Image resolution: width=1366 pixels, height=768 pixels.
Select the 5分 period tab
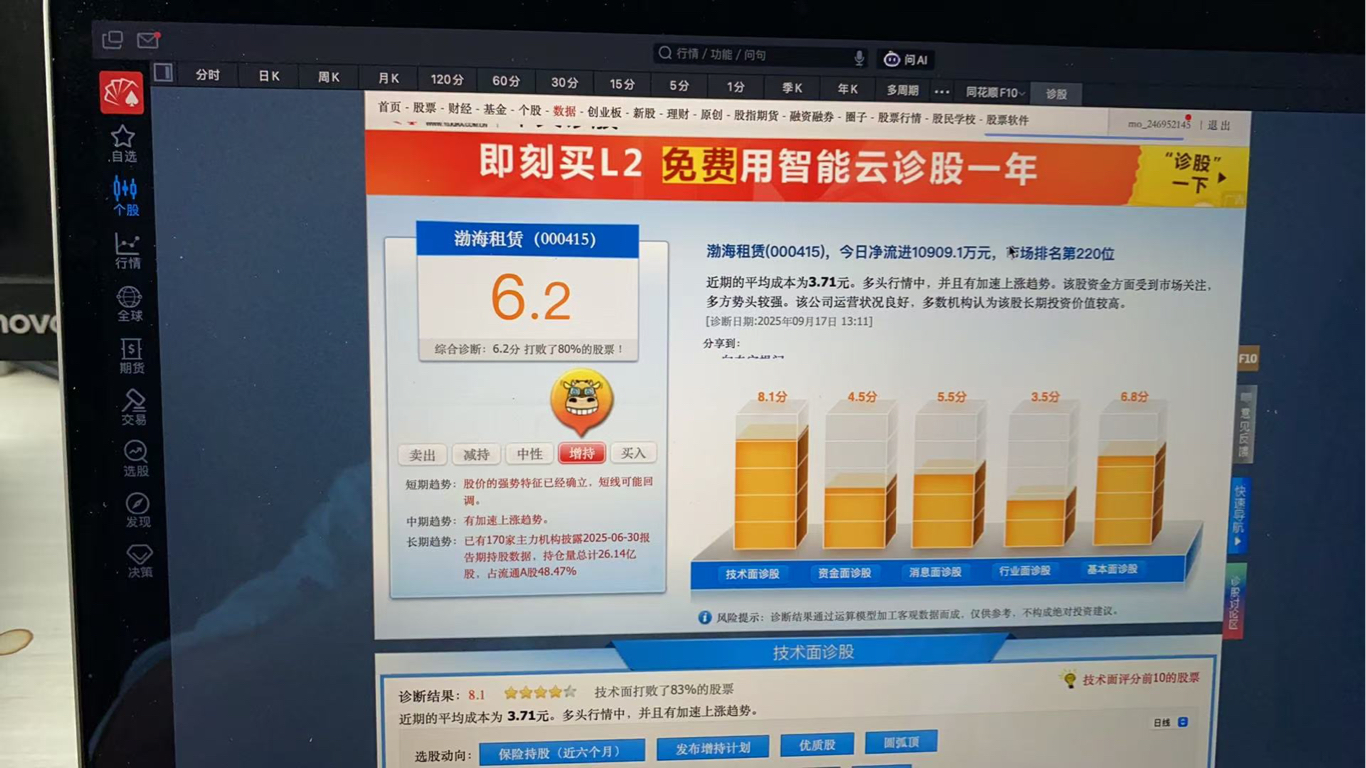coord(679,85)
